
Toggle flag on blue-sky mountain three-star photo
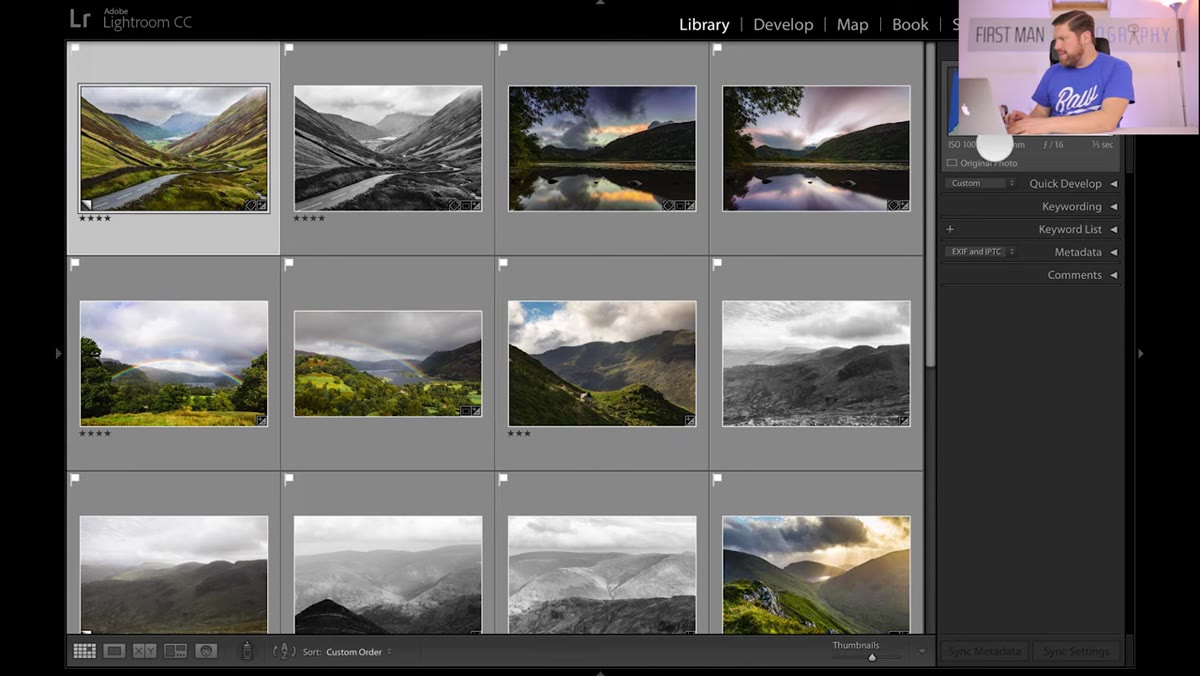[503, 264]
